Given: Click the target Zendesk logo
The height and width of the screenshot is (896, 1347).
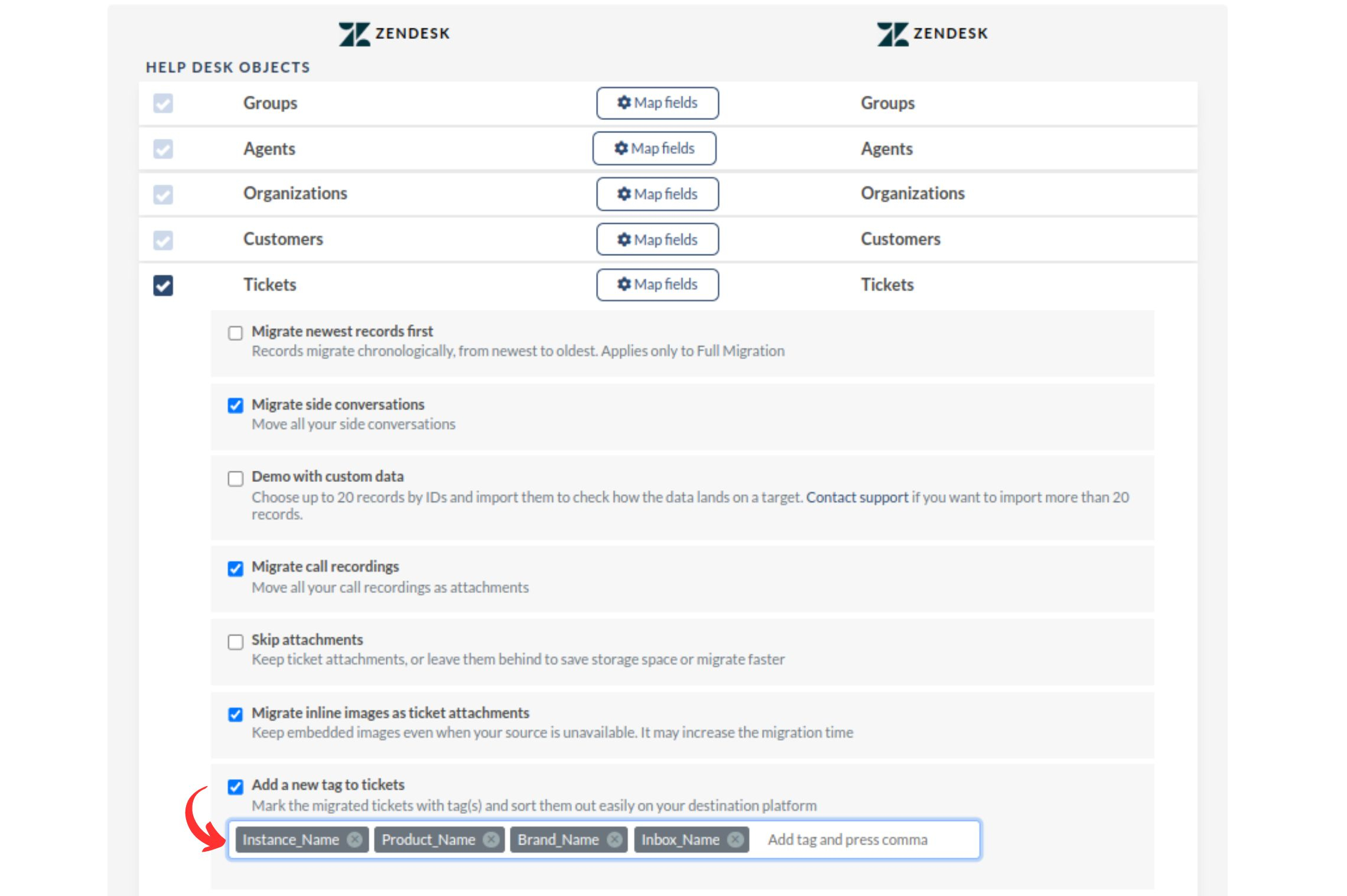Looking at the screenshot, I should coord(932,34).
